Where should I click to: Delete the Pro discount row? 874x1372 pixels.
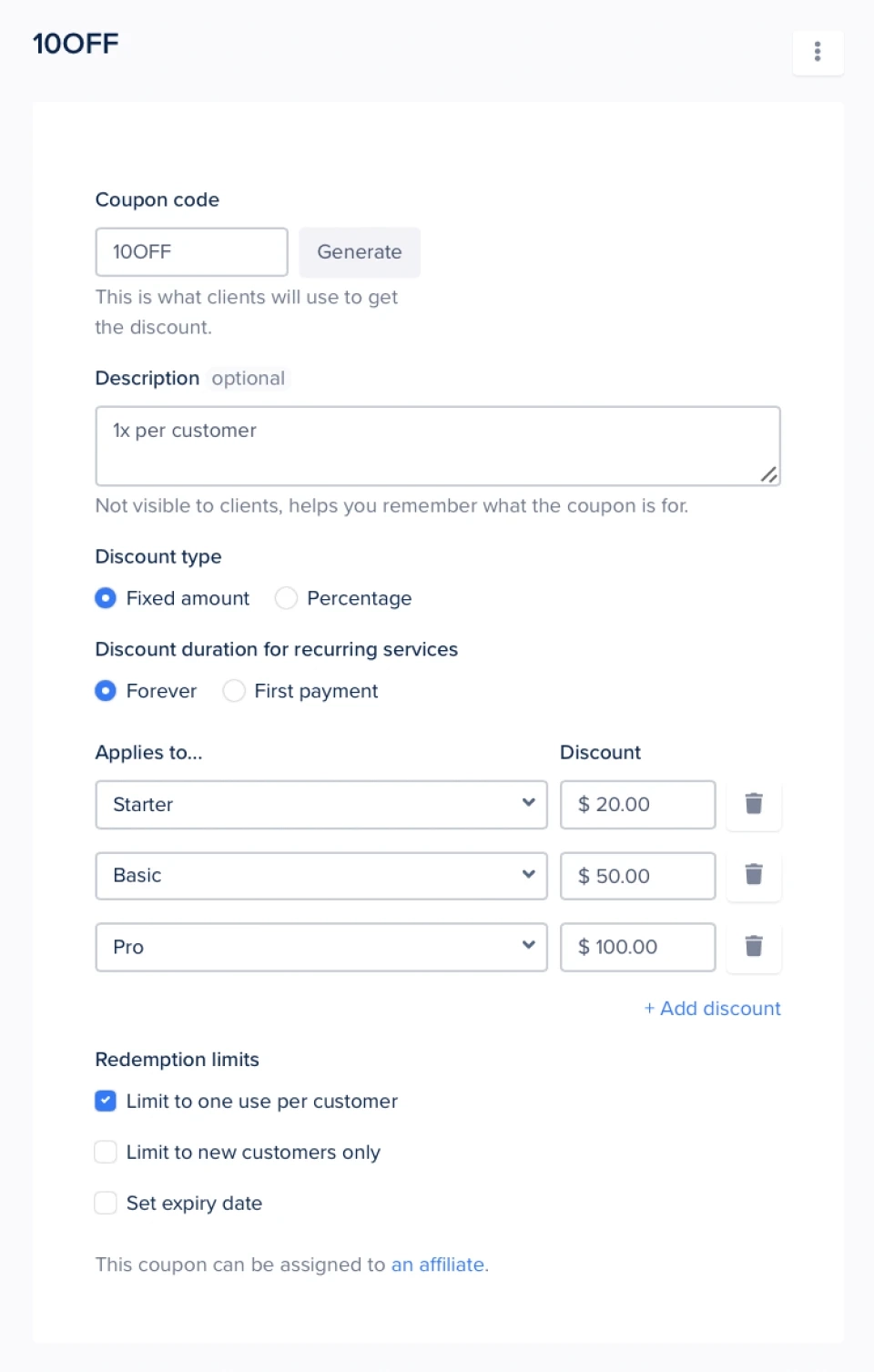coord(754,947)
